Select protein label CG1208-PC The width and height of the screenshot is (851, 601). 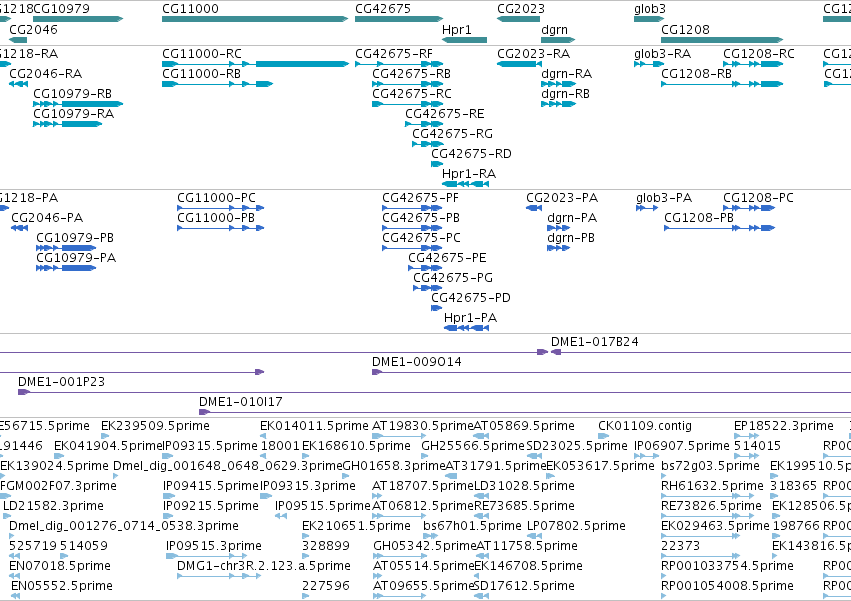point(758,198)
